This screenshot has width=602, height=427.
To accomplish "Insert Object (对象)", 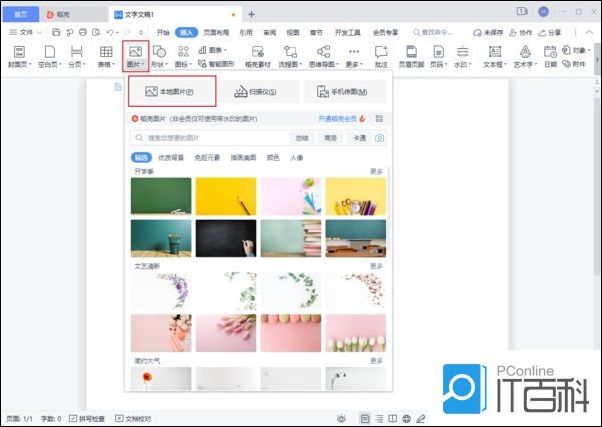I will 576,50.
